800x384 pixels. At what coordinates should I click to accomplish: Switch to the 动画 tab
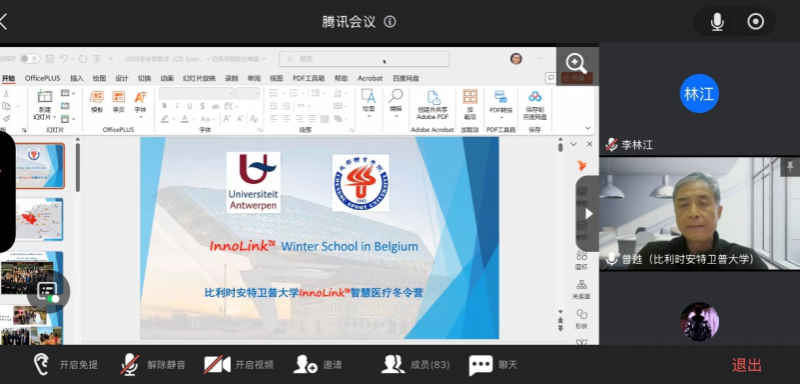pyautogui.click(x=167, y=78)
